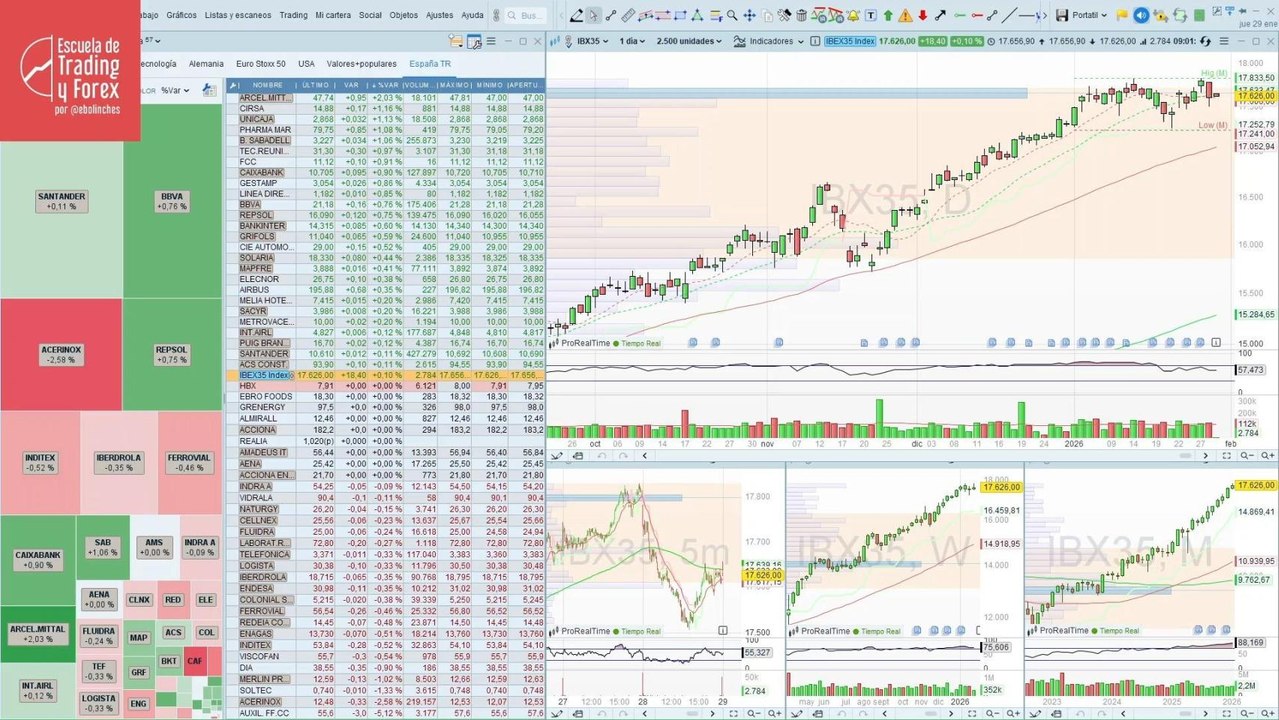Click the yellow warning triangle marker
Viewport: 1279px width, 720px height.
click(905, 15)
